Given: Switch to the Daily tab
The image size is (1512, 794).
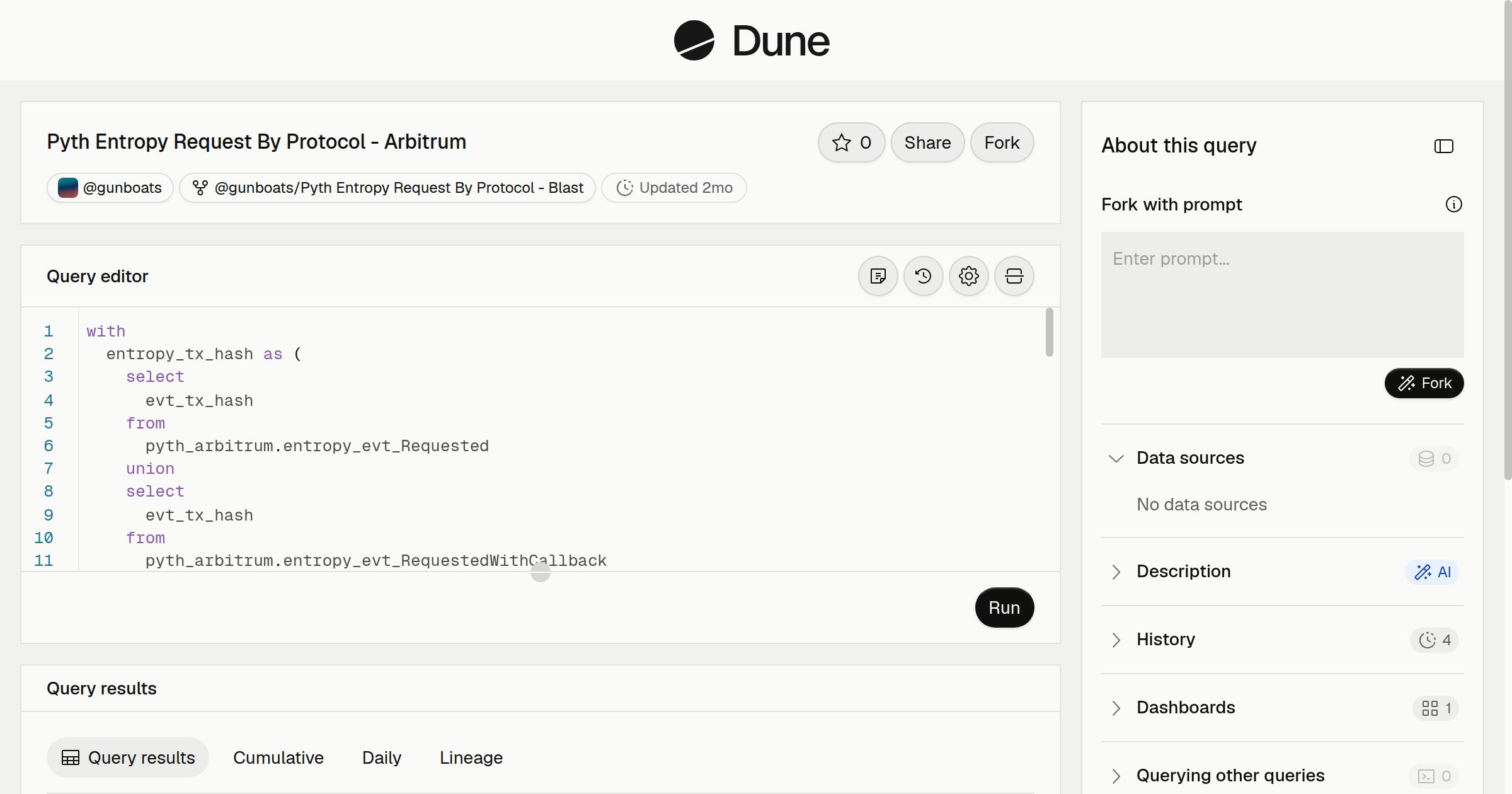Looking at the screenshot, I should click(382, 757).
